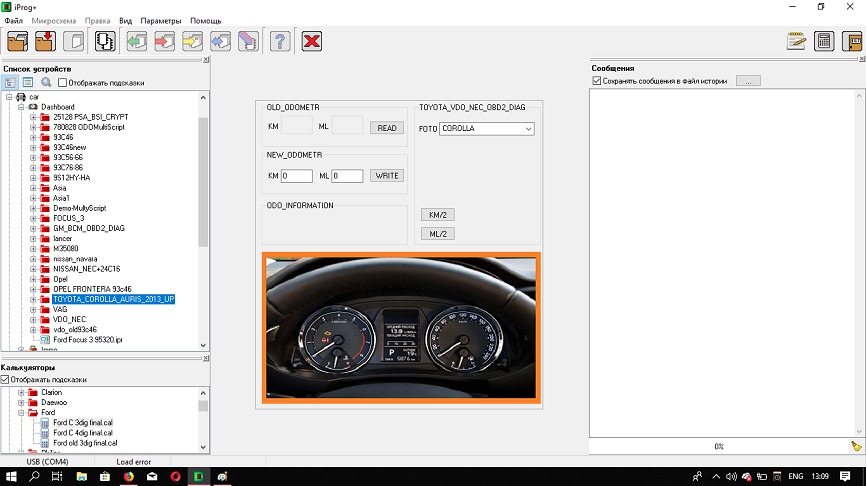This screenshot has width=866, height=486.
Task: Collapse the Ford folder in calculators tree
Action: 21,412
